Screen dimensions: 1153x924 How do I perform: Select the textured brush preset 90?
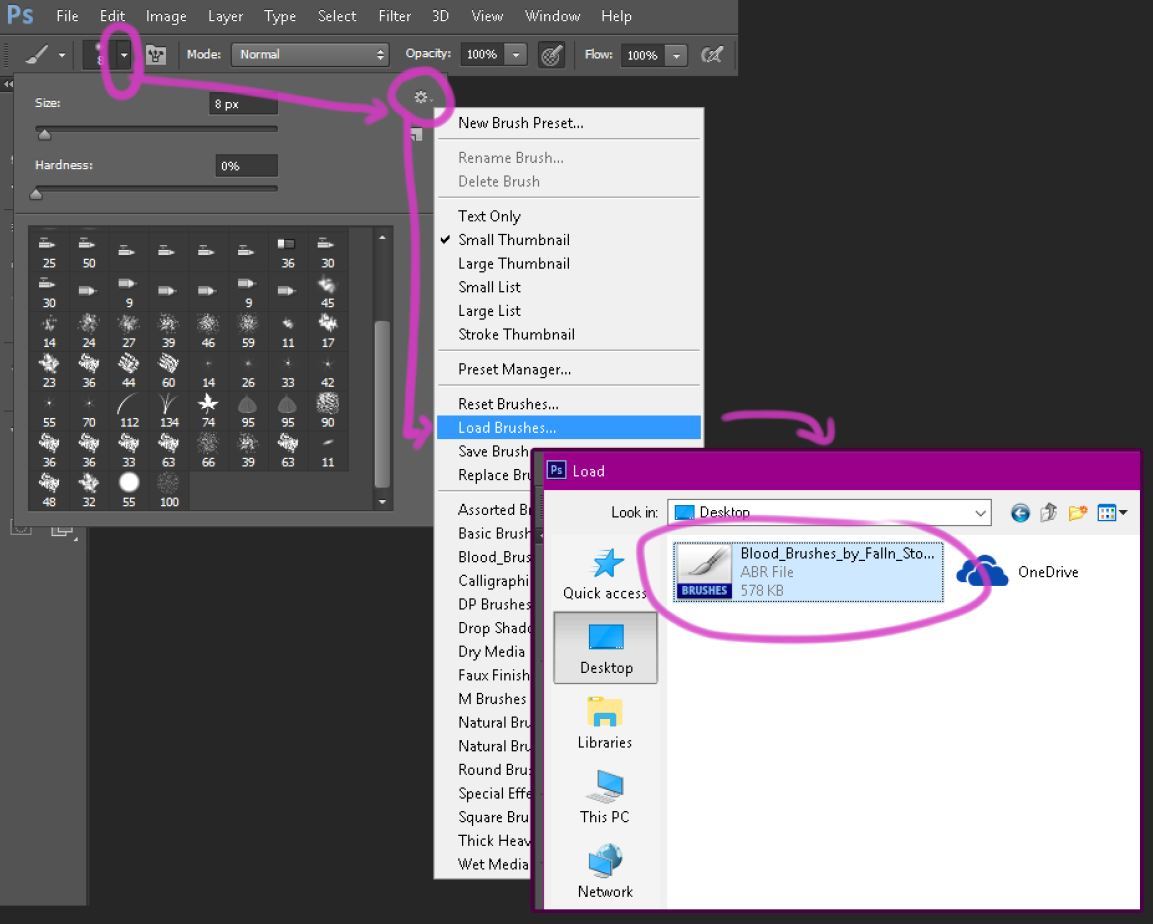coord(328,410)
